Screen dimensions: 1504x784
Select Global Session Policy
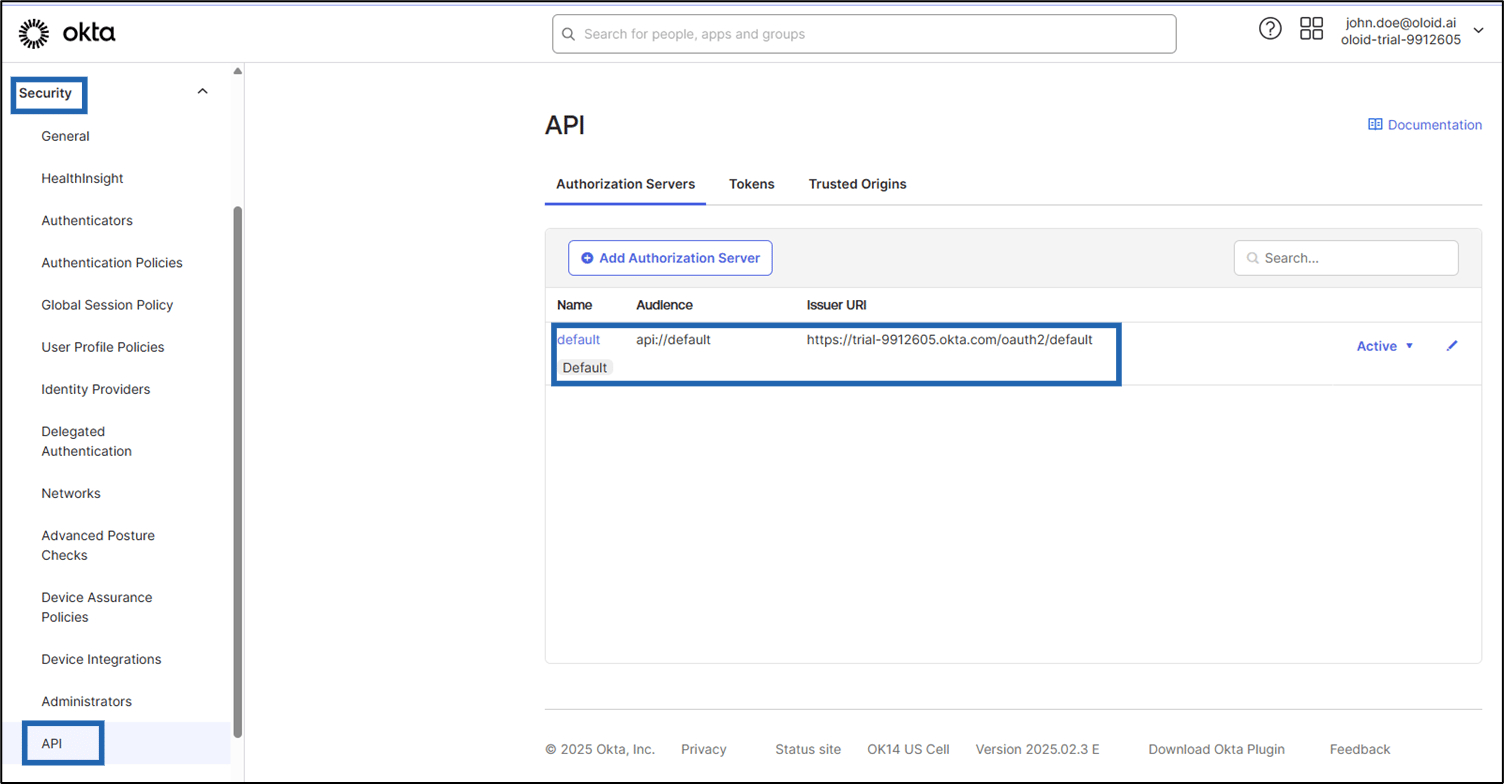click(x=107, y=305)
